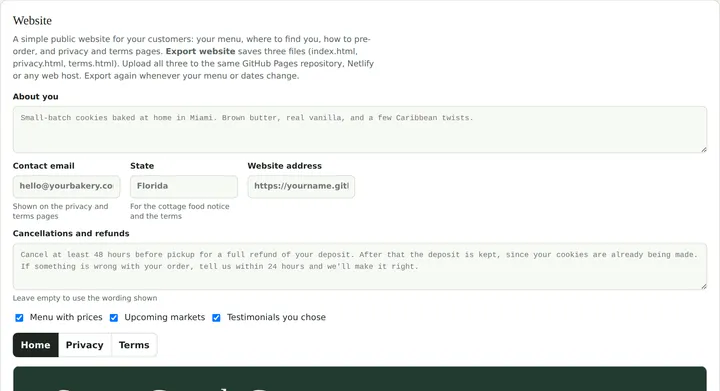The width and height of the screenshot is (720, 391).
Task: Click the bold 'Export website' text
Action: pyautogui.click(x=200, y=51)
